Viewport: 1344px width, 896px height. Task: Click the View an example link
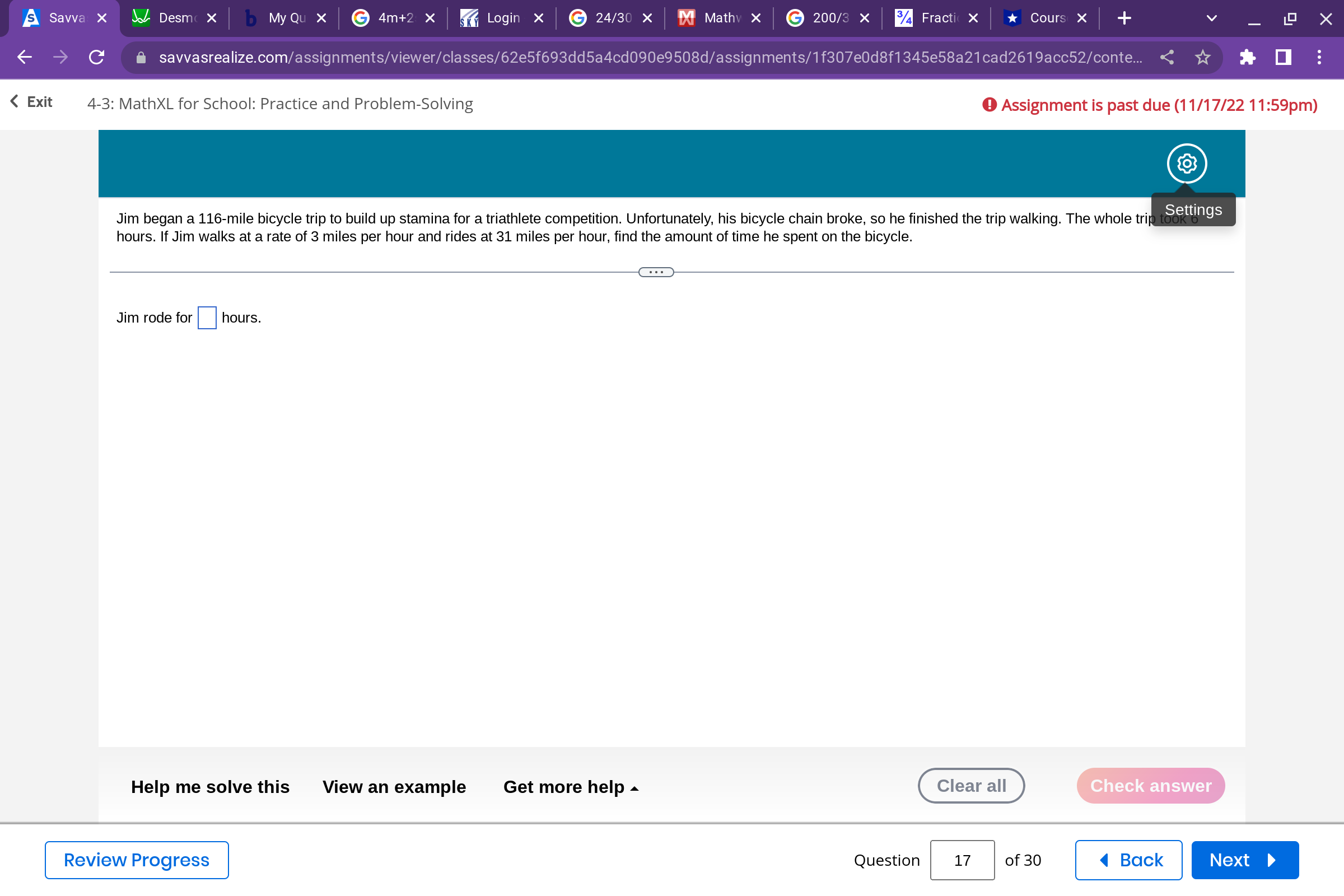click(x=394, y=787)
